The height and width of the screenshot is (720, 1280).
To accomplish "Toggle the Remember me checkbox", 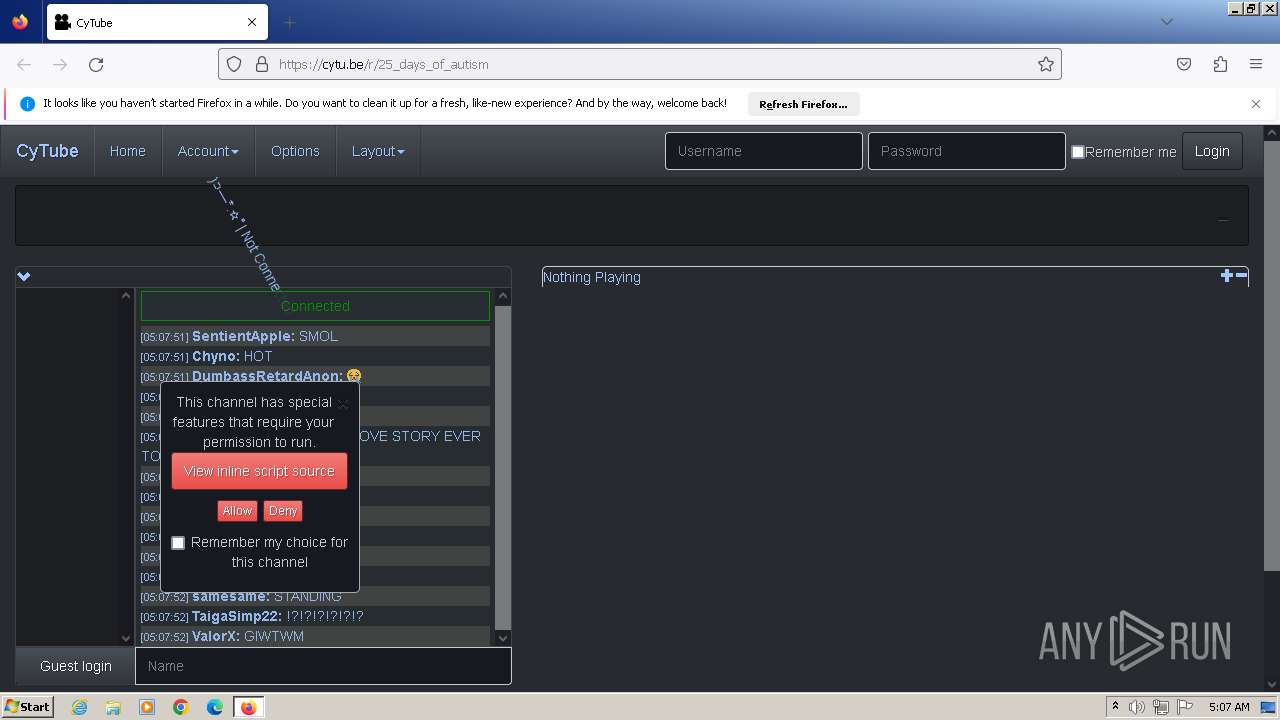I will pos(1078,152).
